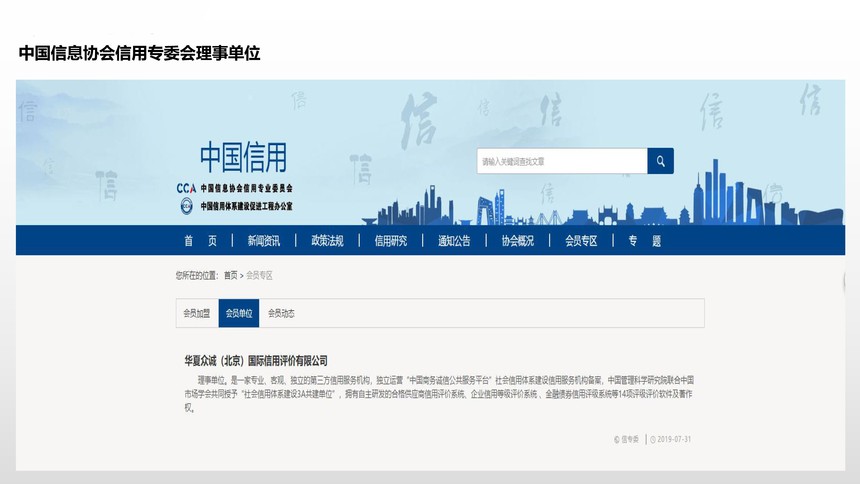Open 通知公告 from the navigation bar
Screen dimensions: 860x484
(454, 241)
